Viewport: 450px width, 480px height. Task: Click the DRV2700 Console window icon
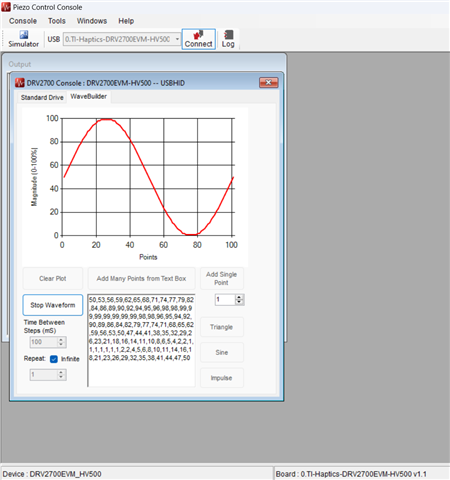pos(20,83)
